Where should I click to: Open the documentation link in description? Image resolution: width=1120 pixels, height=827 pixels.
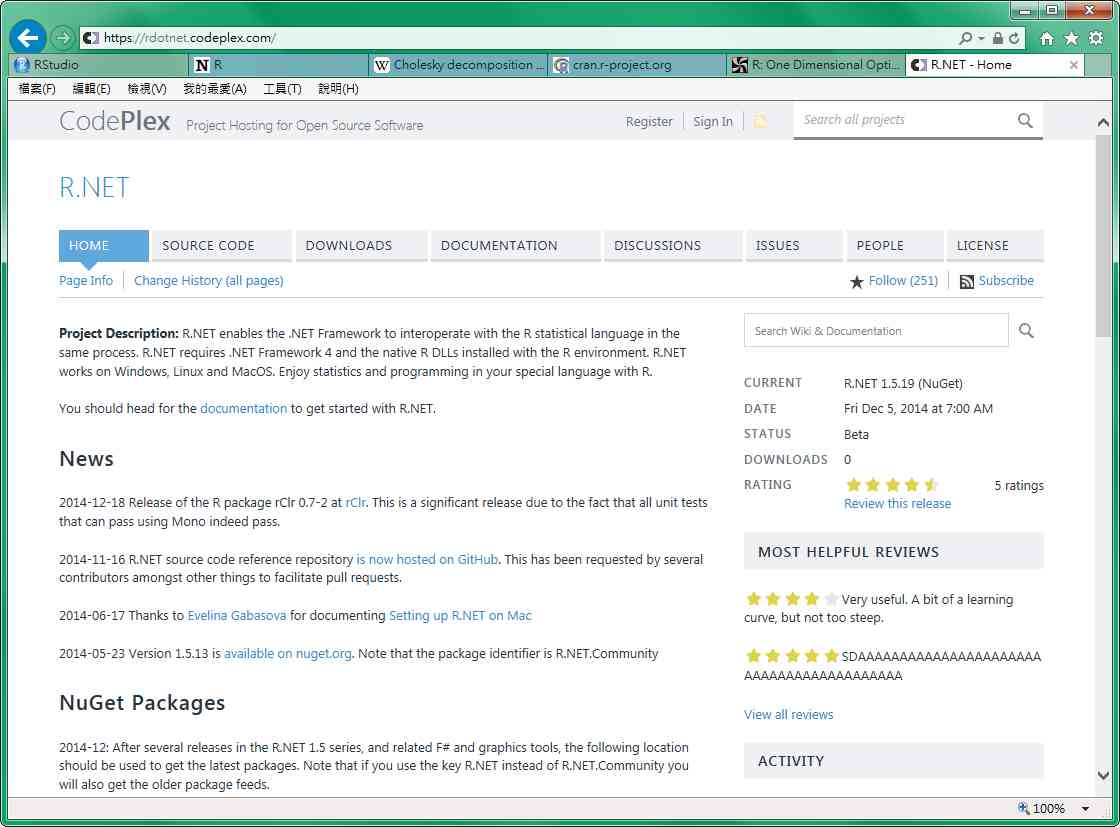tap(243, 409)
